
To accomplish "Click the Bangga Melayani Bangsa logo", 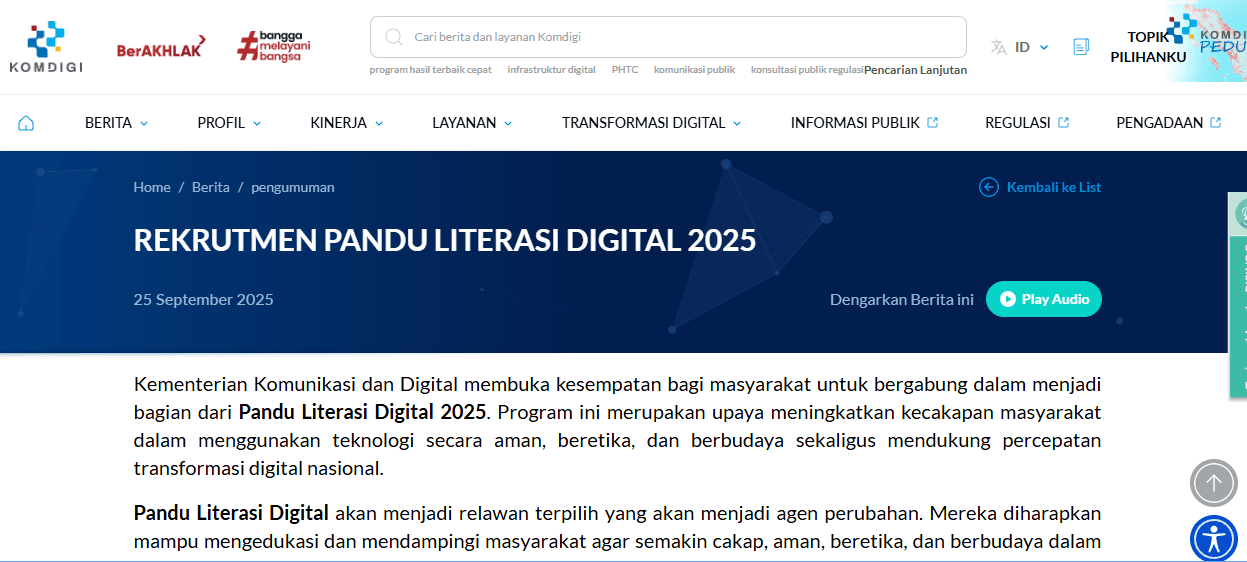I will coord(274,46).
